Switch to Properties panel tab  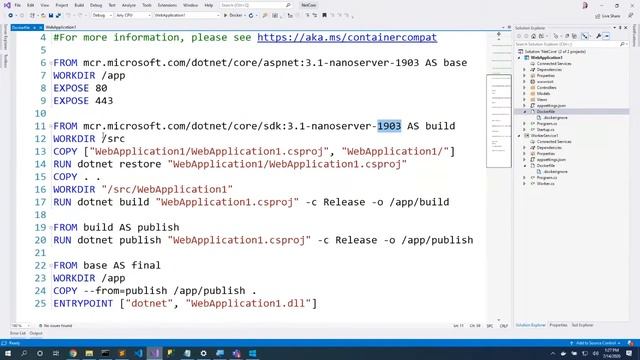pos(558,325)
